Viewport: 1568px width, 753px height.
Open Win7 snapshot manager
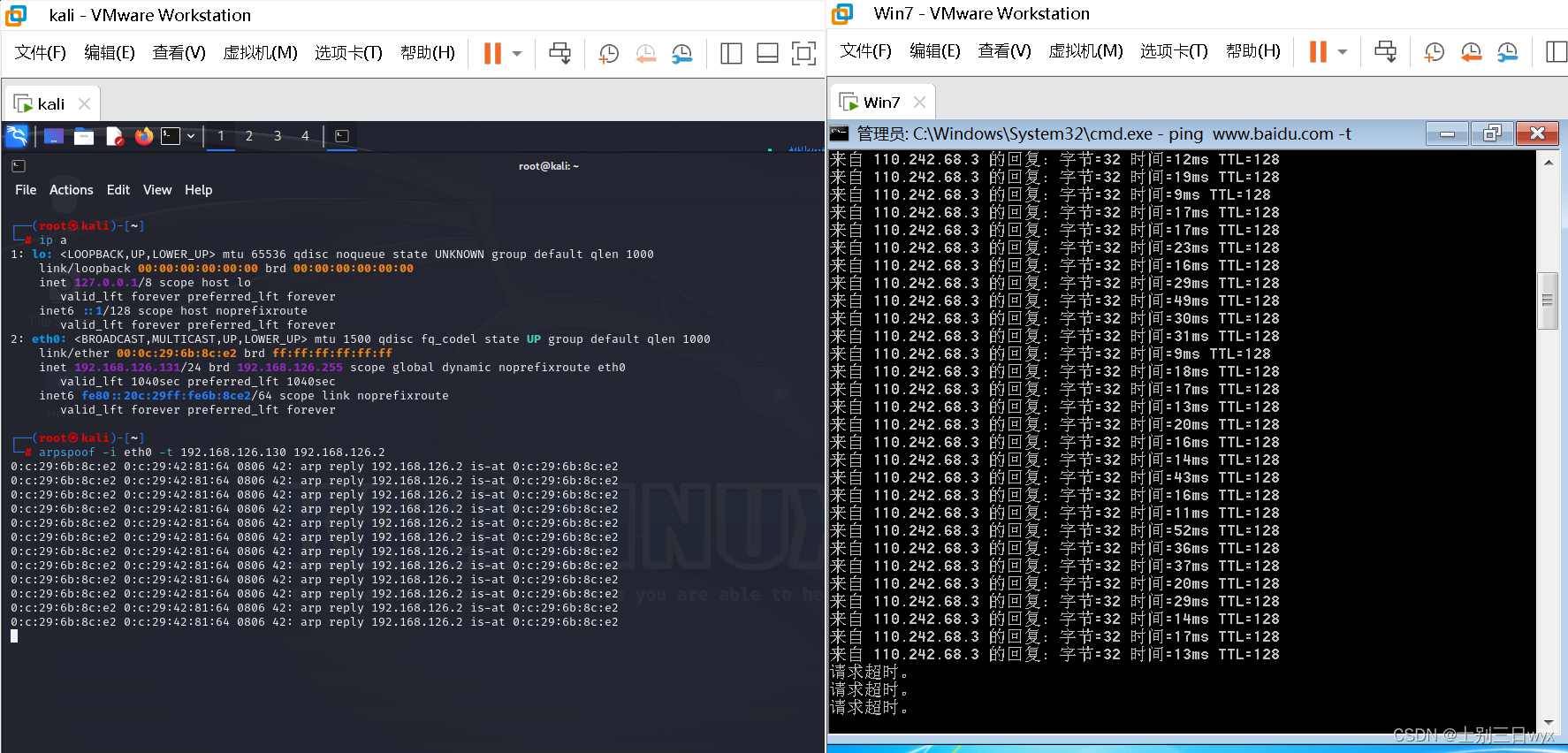coord(1507,51)
